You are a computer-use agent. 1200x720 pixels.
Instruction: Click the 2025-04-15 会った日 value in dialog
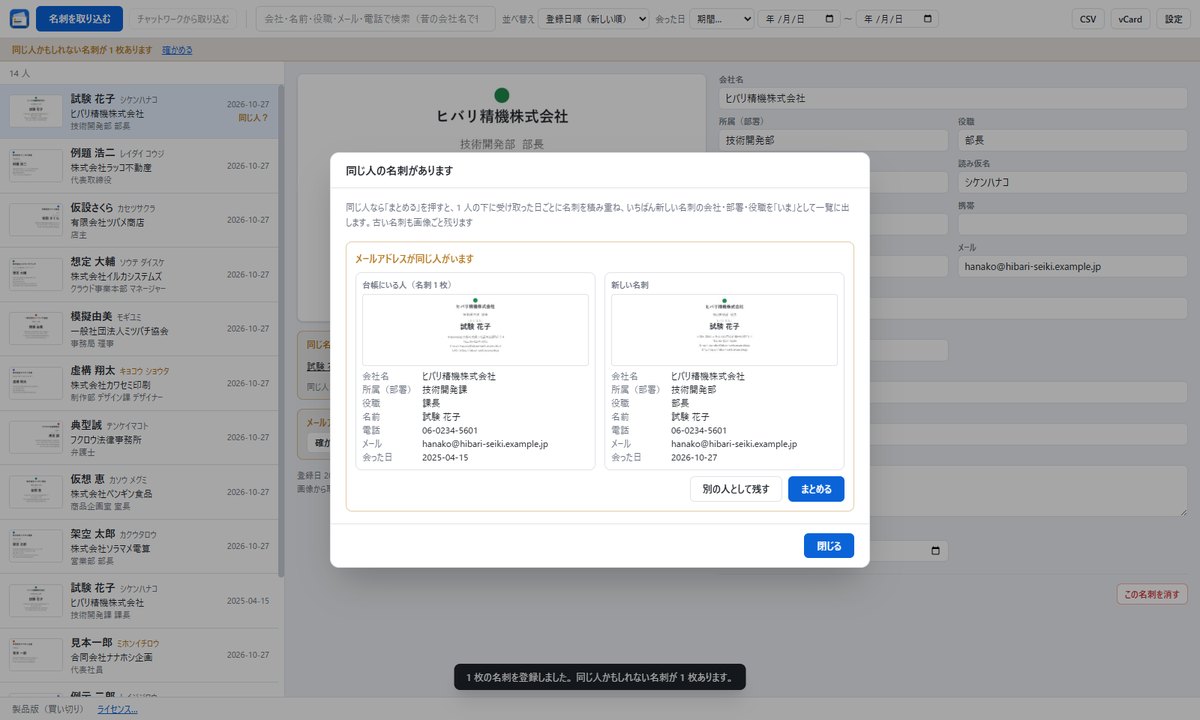pyautogui.click(x=445, y=458)
